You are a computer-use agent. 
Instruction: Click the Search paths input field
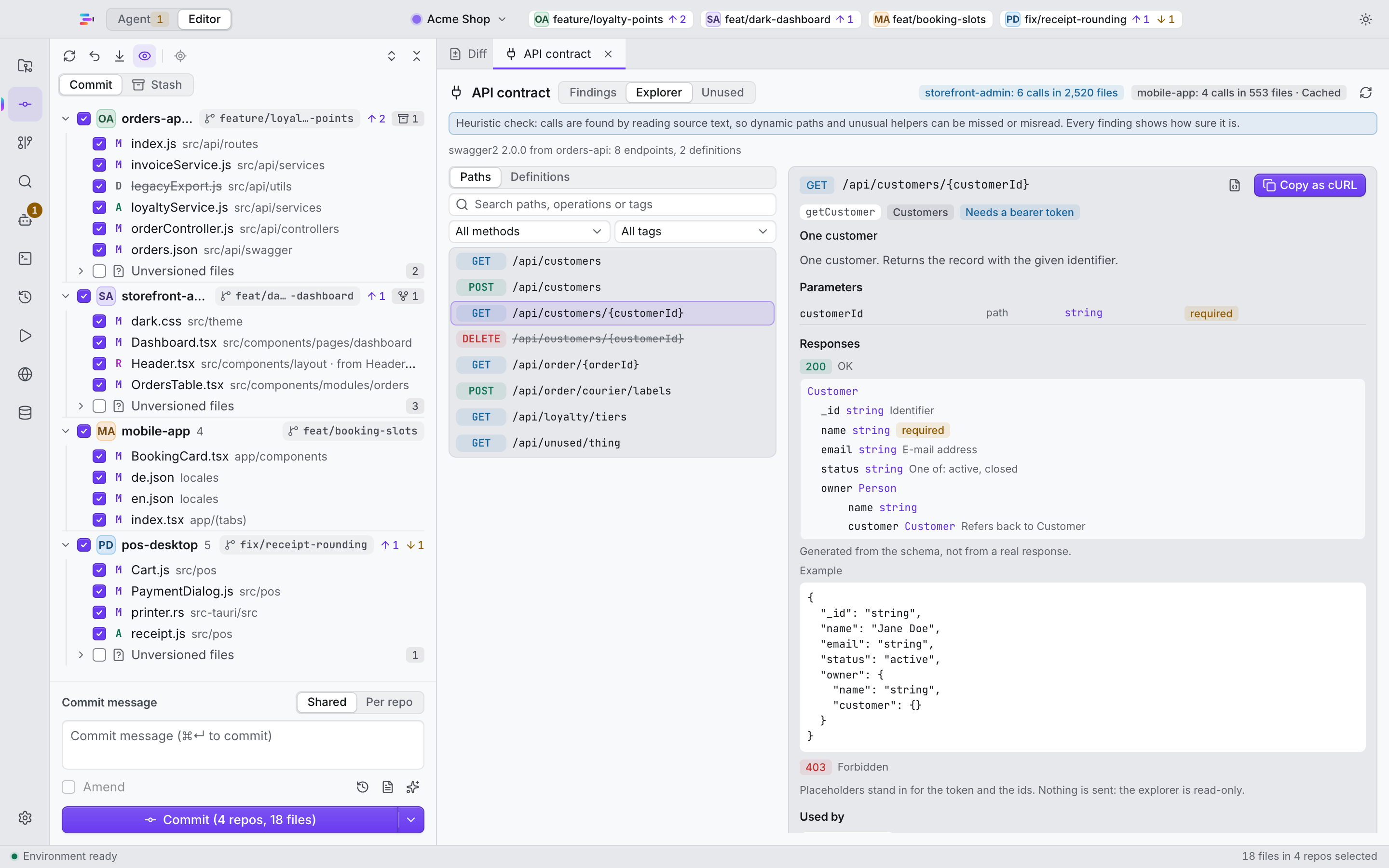tap(612, 204)
